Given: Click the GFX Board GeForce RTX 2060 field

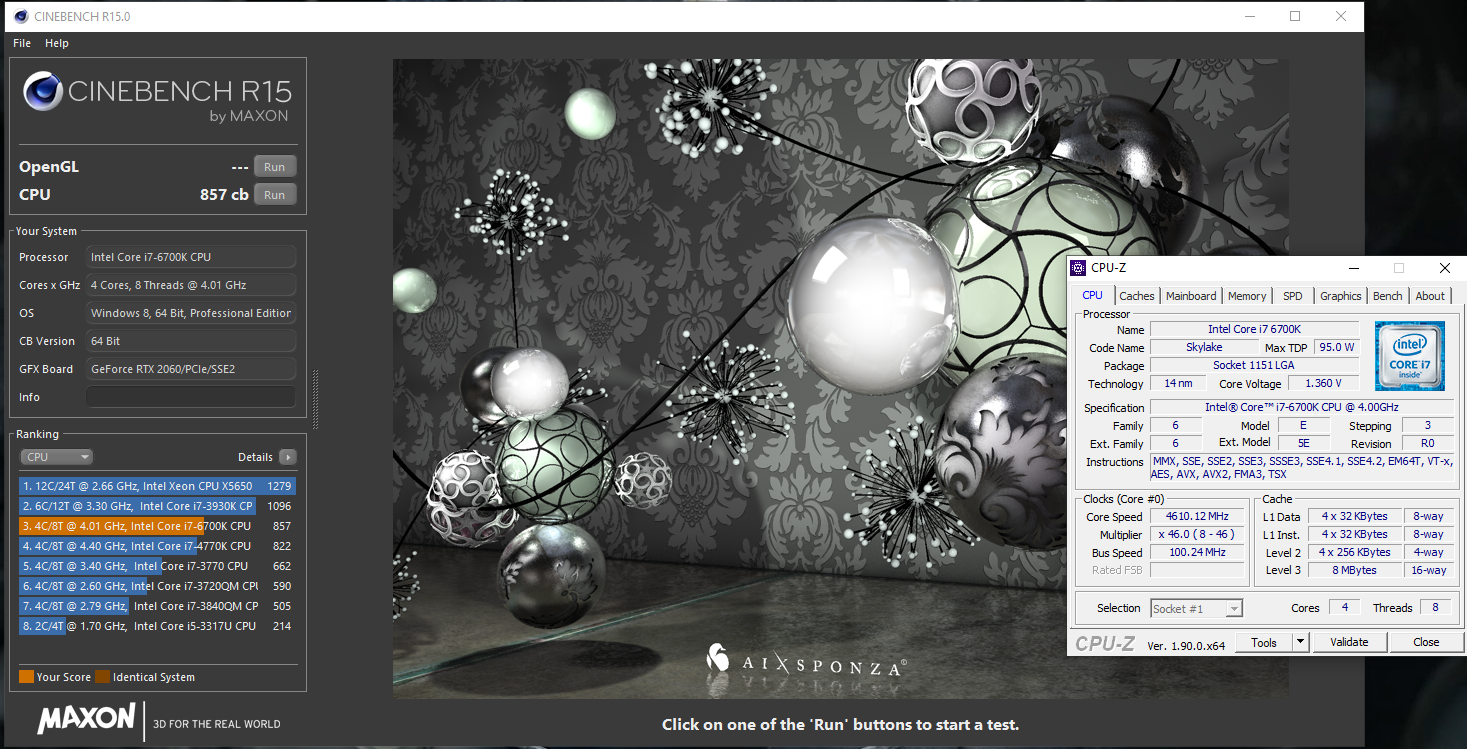Looking at the screenshot, I should (191, 369).
